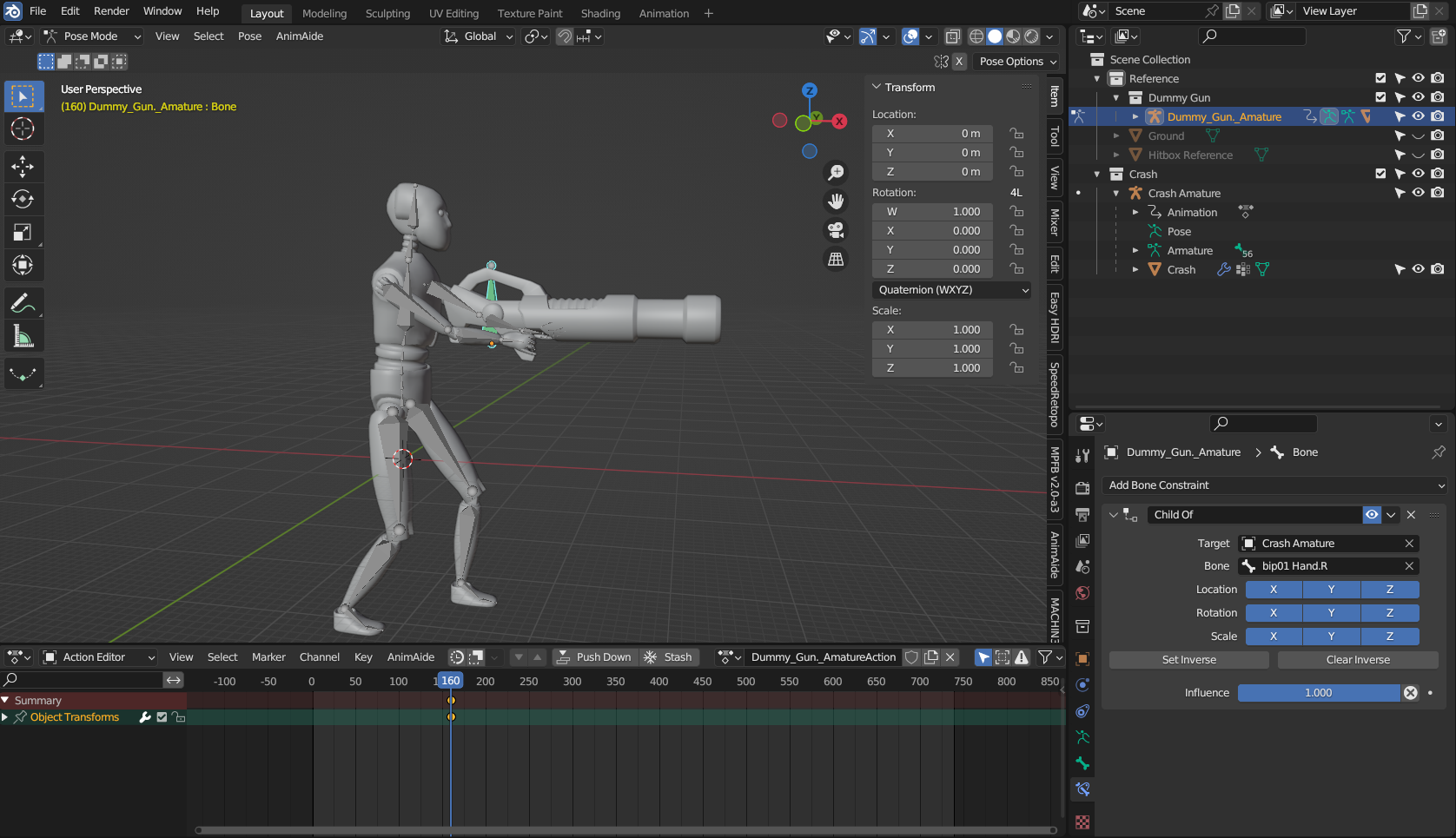Uncheck the Dummy Gun collection checkbox
The width and height of the screenshot is (1456, 838).
(x=1380, y=97)
